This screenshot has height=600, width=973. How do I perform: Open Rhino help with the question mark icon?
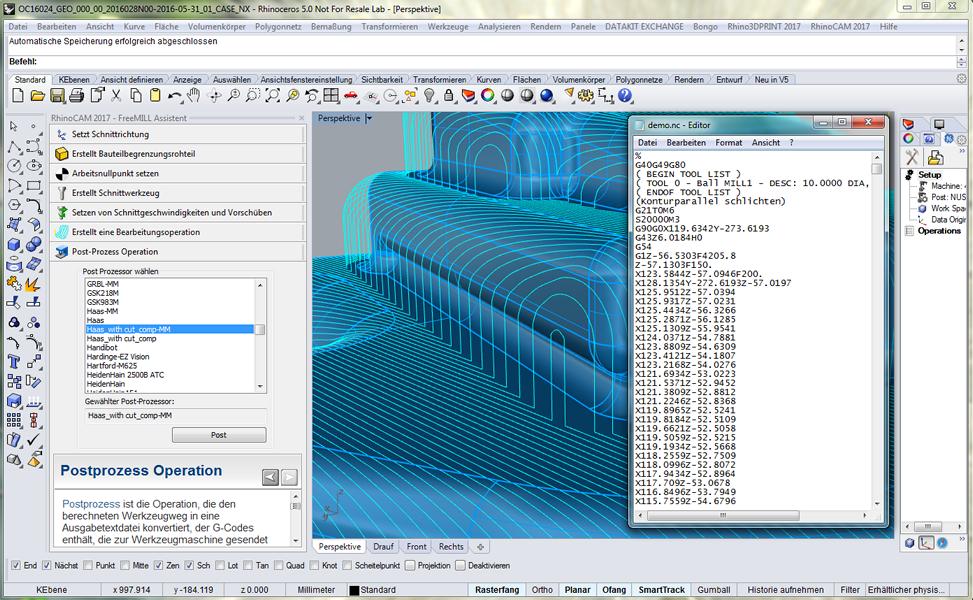click(x=625, y=96)
